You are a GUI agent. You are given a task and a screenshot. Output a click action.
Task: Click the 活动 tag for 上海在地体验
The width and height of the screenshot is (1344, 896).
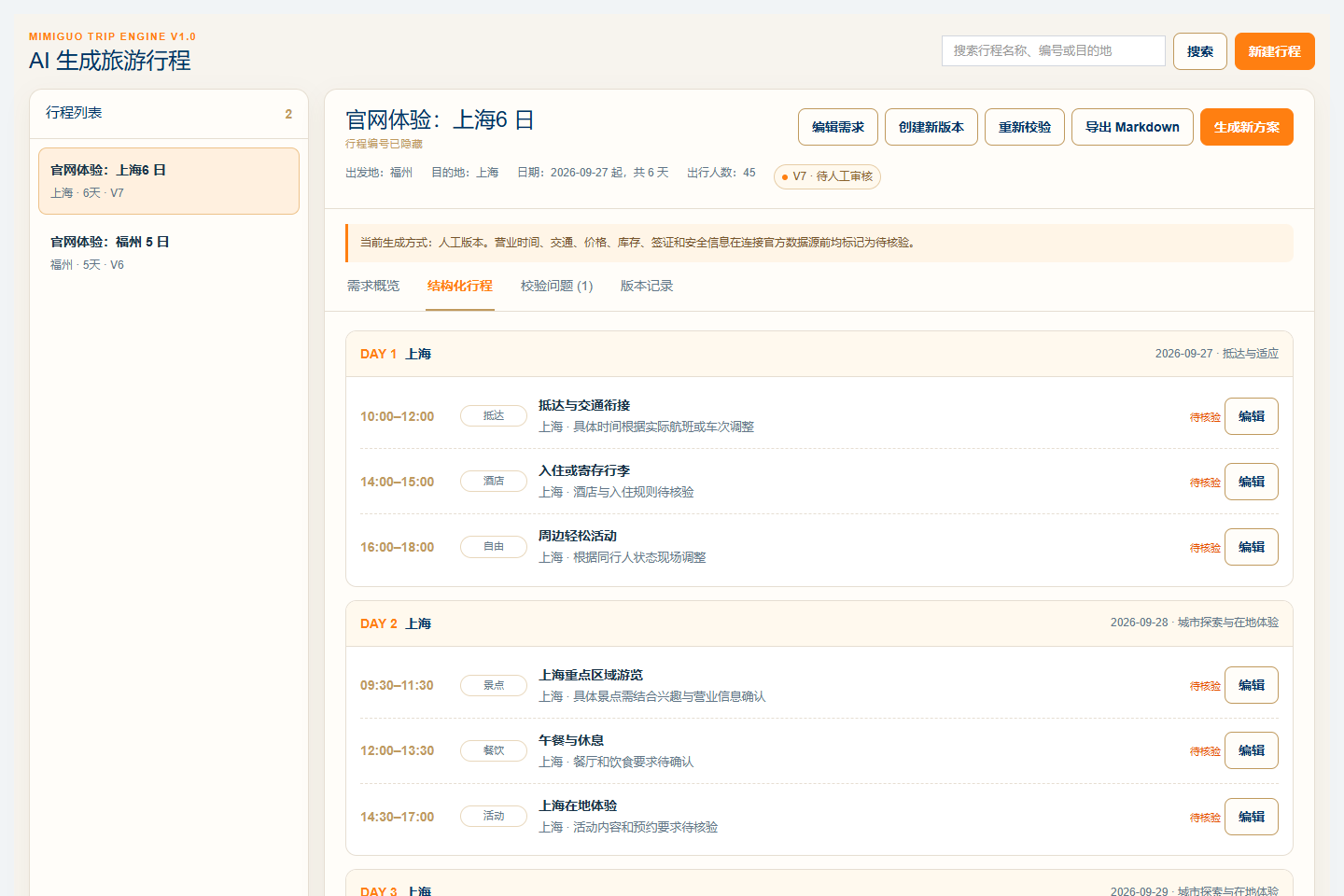pos(494,817)
